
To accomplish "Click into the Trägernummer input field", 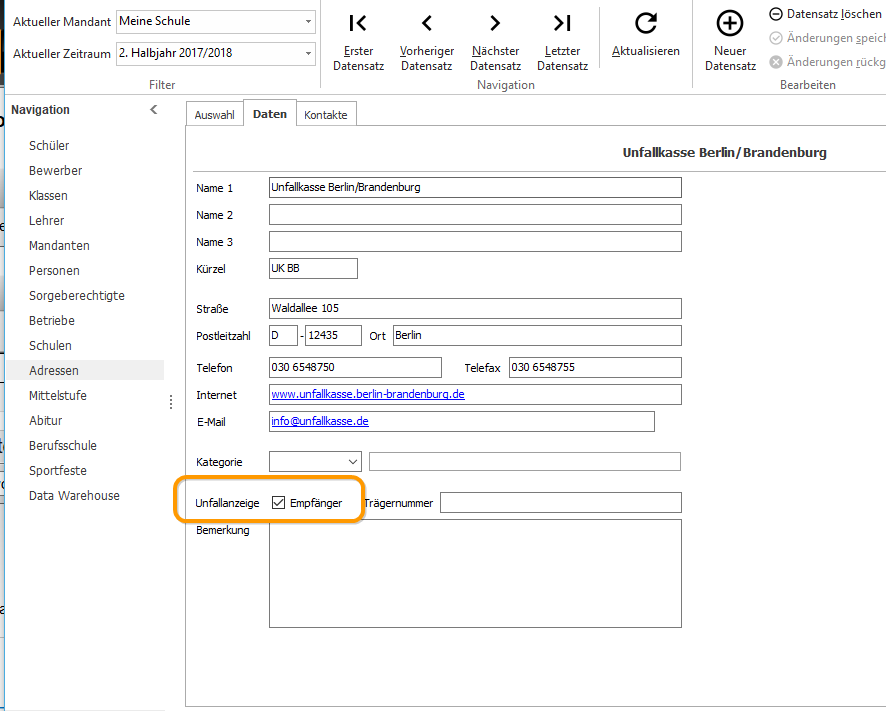I will coord(561,502).
